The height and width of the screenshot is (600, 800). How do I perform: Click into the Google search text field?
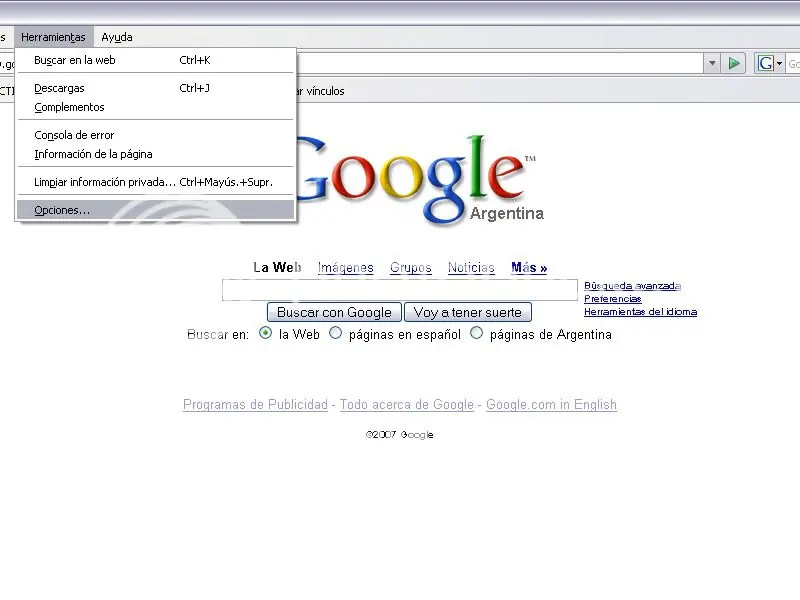399,290
